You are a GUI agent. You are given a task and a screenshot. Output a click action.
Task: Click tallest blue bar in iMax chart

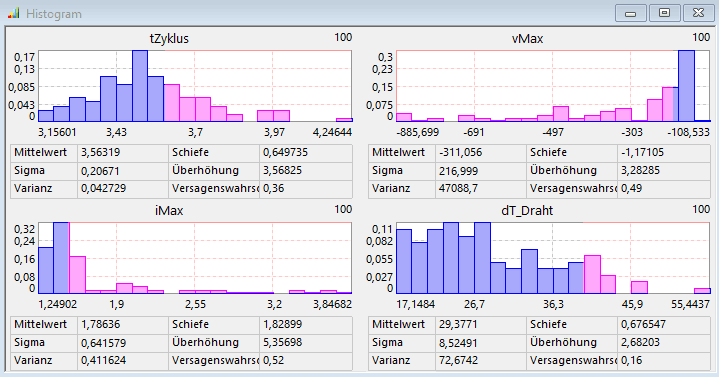point(61,258)
